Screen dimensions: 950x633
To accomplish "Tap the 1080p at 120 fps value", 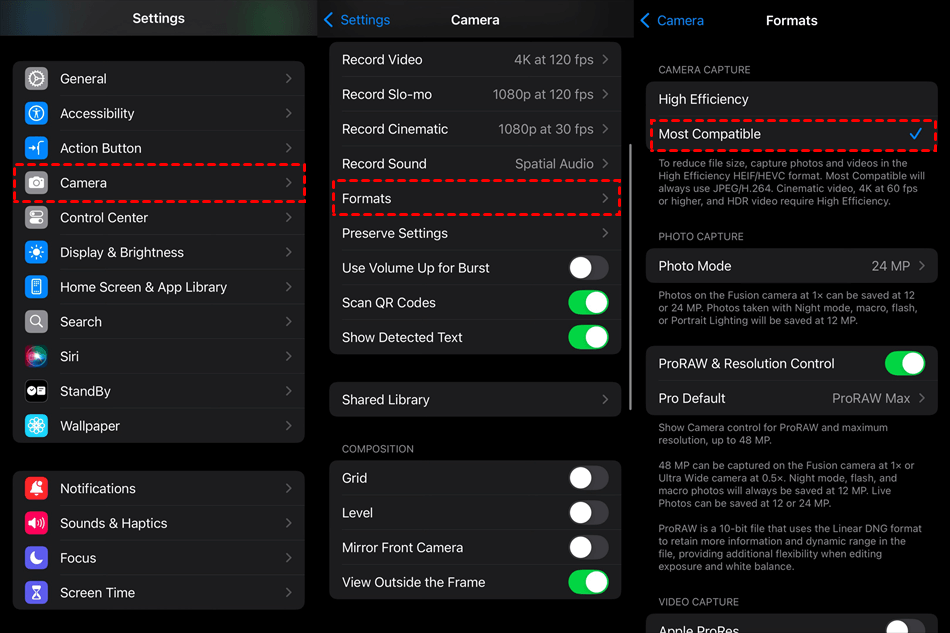I will [543, 94].
